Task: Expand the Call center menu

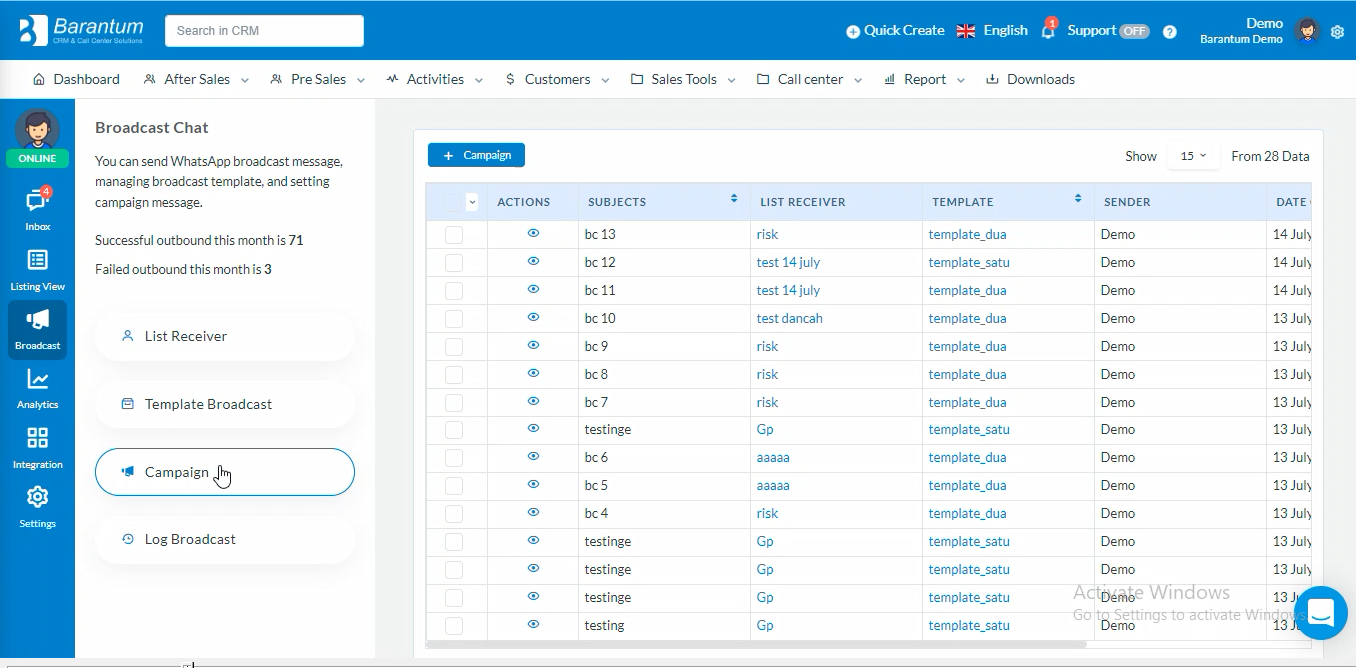Action: pyautogui.click(x=810, y=79)
